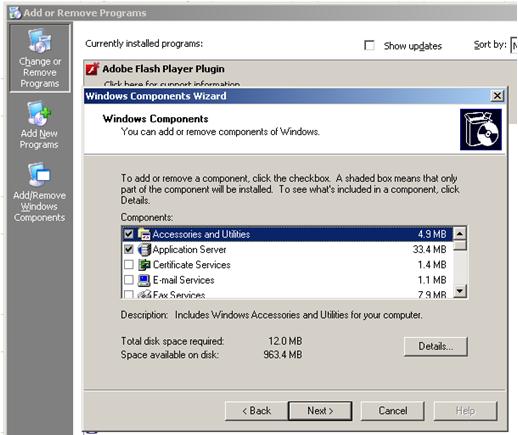Click the Add or Remove Programs title icon
Viewport: 518px width, 435px height.
click(15, 13)
